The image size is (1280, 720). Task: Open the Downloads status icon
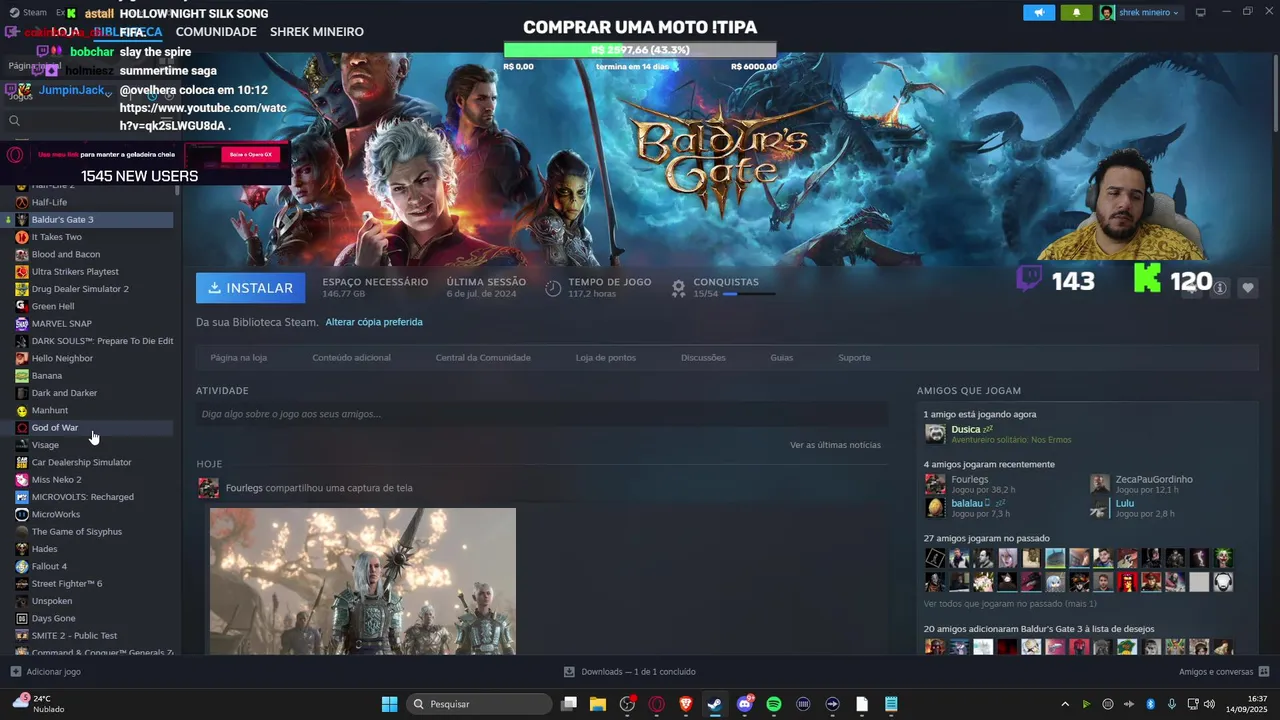coord(569,672)
